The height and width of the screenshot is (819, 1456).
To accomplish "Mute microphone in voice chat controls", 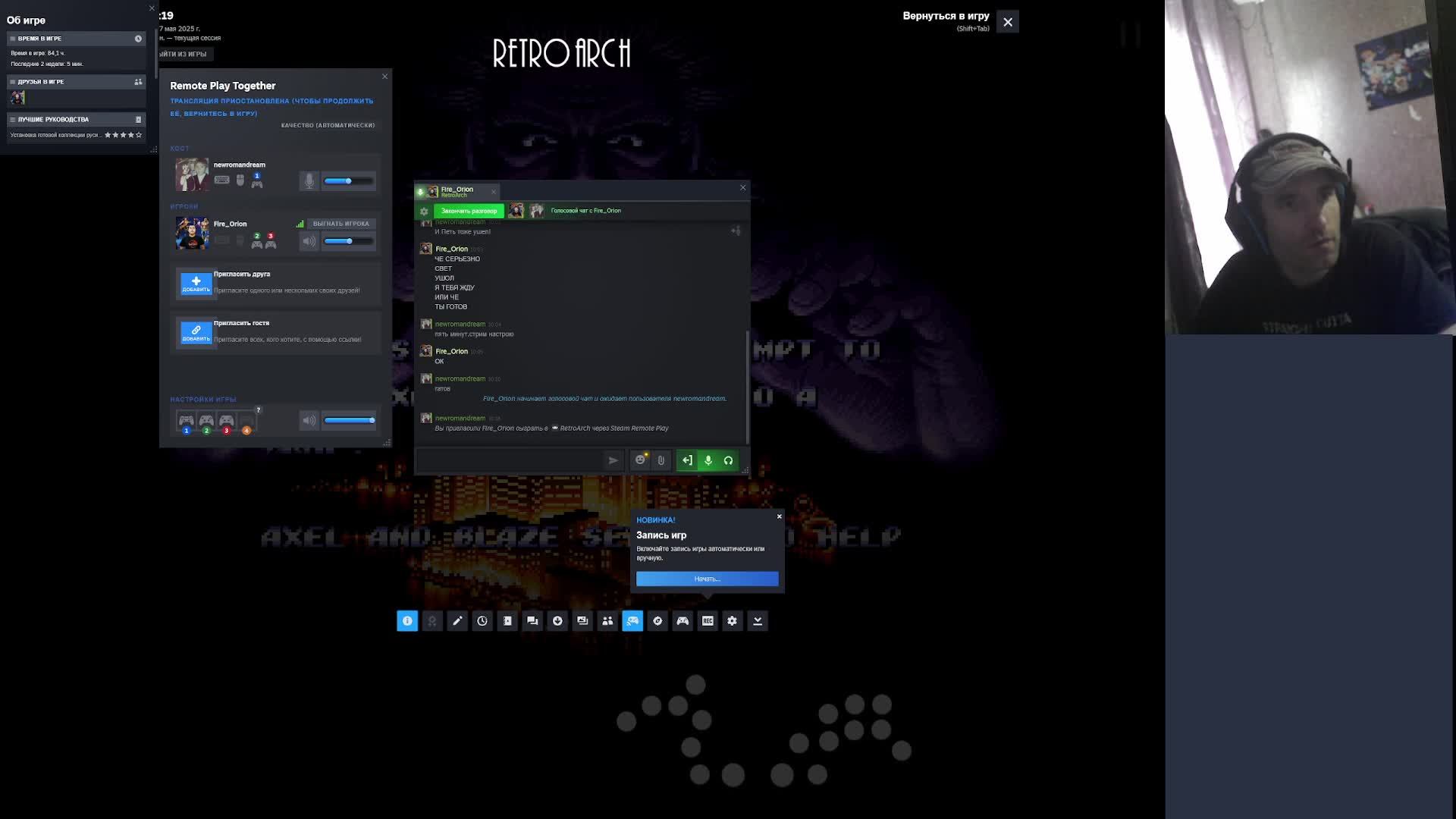I will [x=708, y=460].
